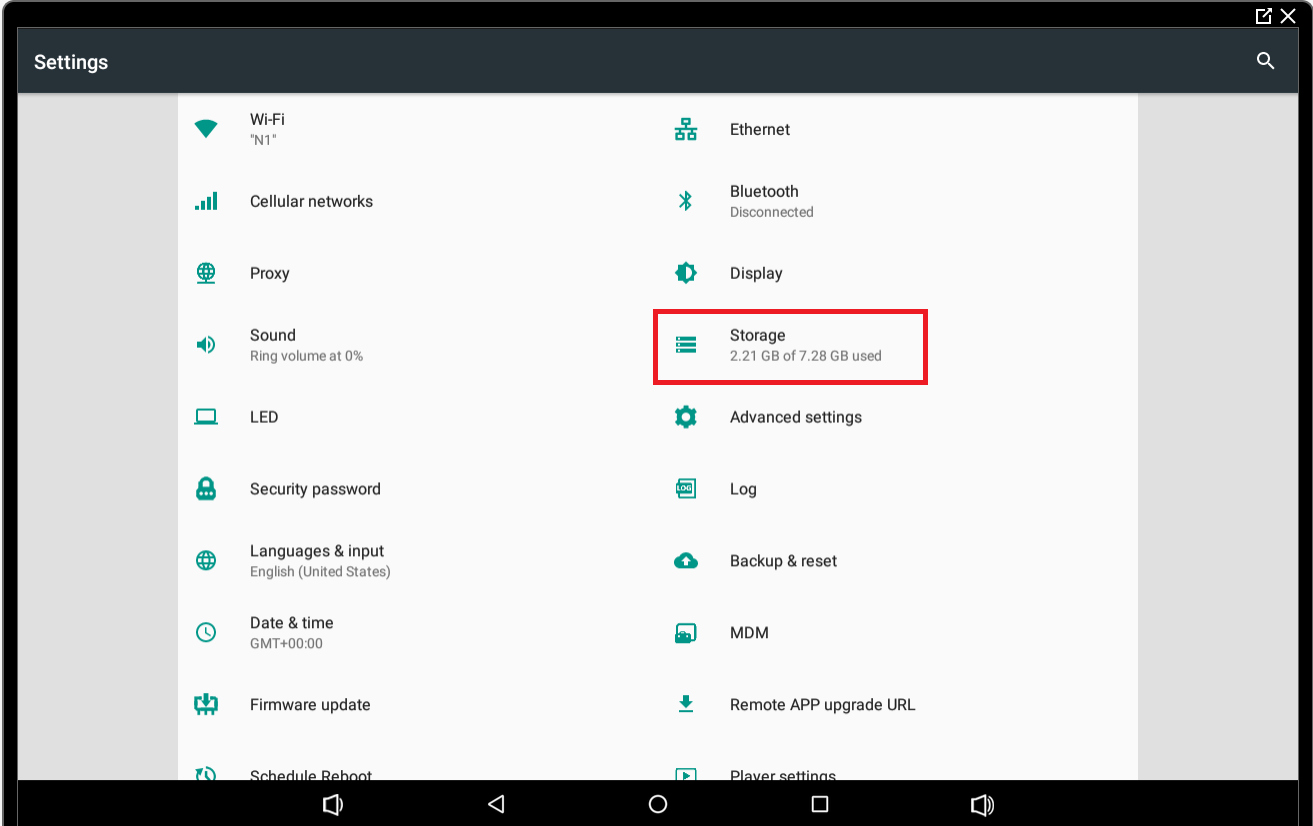Tap the Proxy globe icon
This screenshot has height=826, width=1313.
point(206,273)
